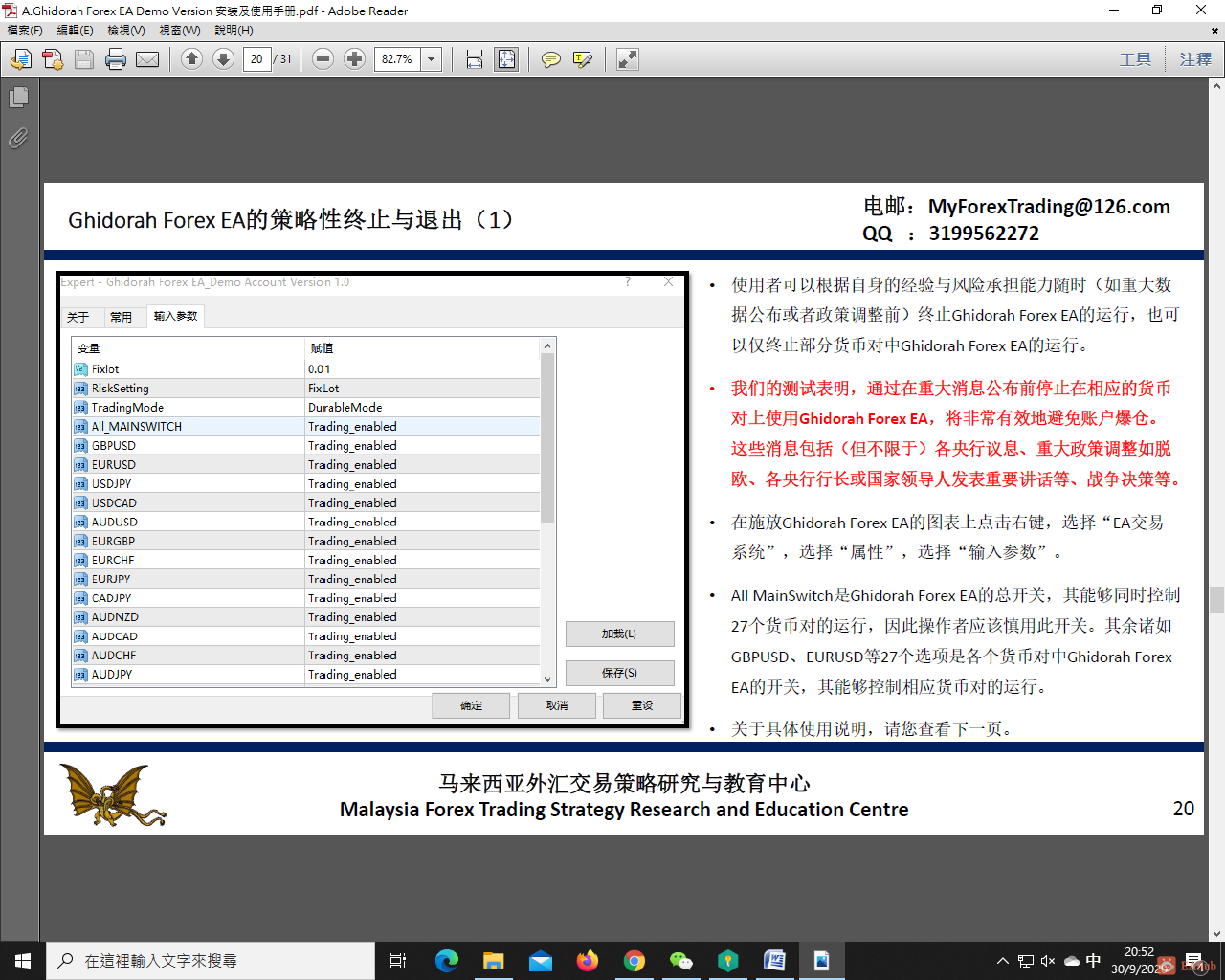Zoom out with the minus icon
This screenshot has height=980, width=1225.
(323, 59)
